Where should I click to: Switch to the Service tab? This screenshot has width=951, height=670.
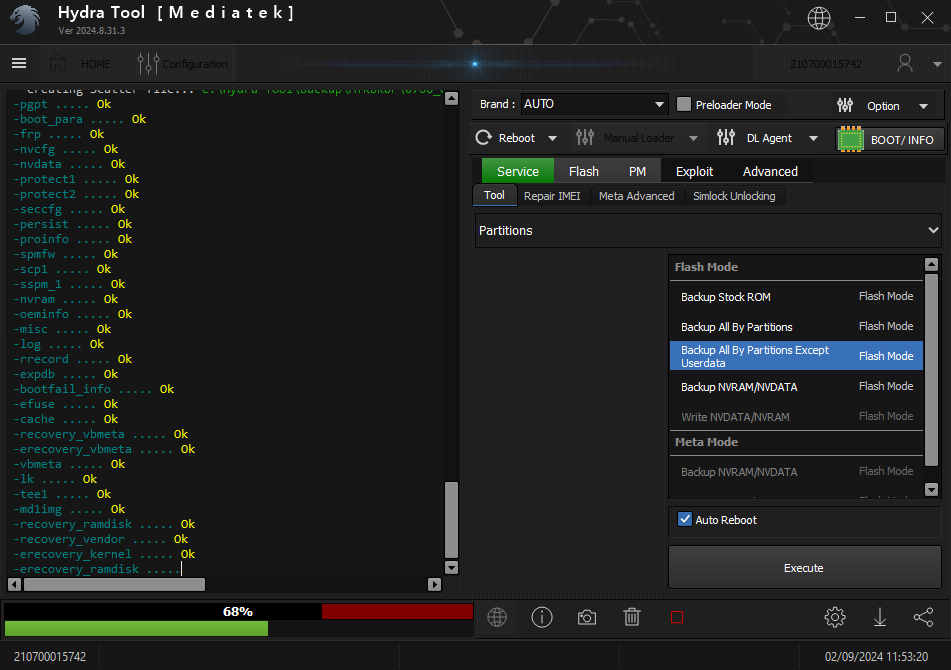[x=518, y=171]
